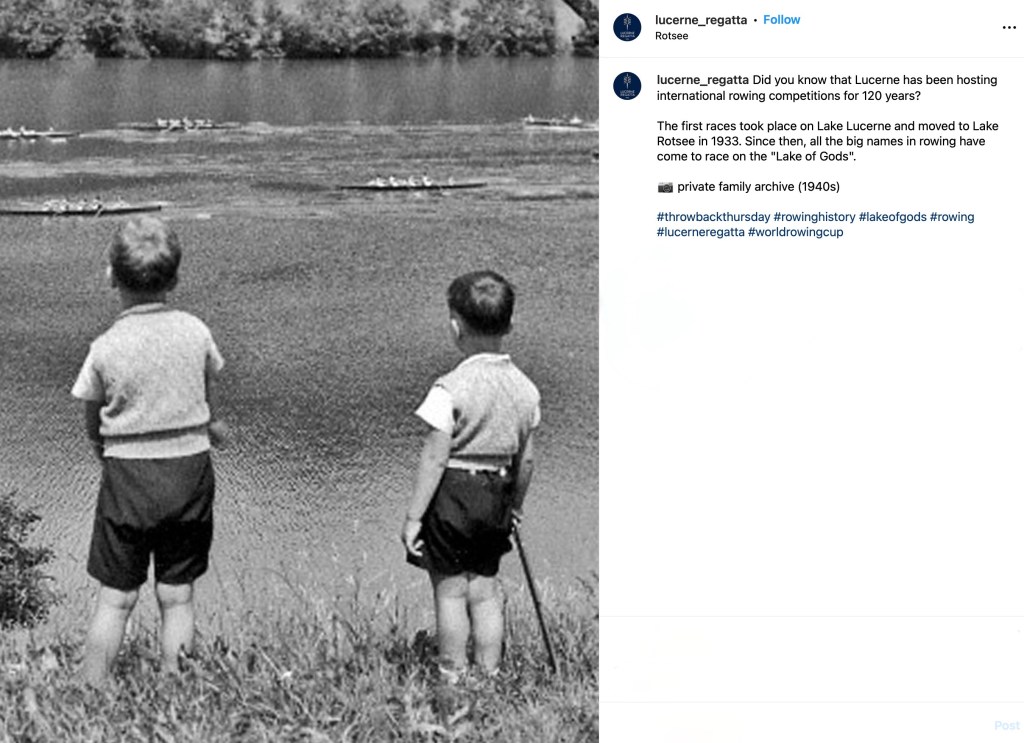
Task: Click the black-and-white photo of two boys
Action: 299,372
